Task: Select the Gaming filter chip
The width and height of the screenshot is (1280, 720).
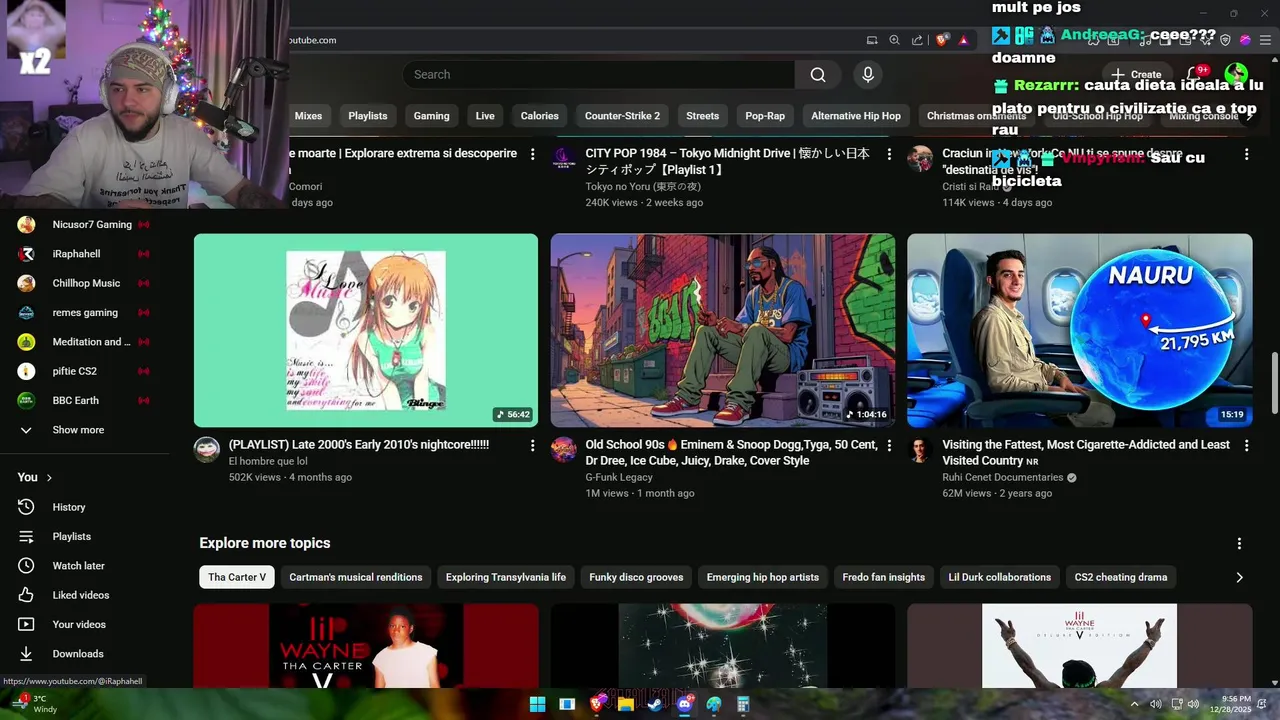Action: pos(431,116)
